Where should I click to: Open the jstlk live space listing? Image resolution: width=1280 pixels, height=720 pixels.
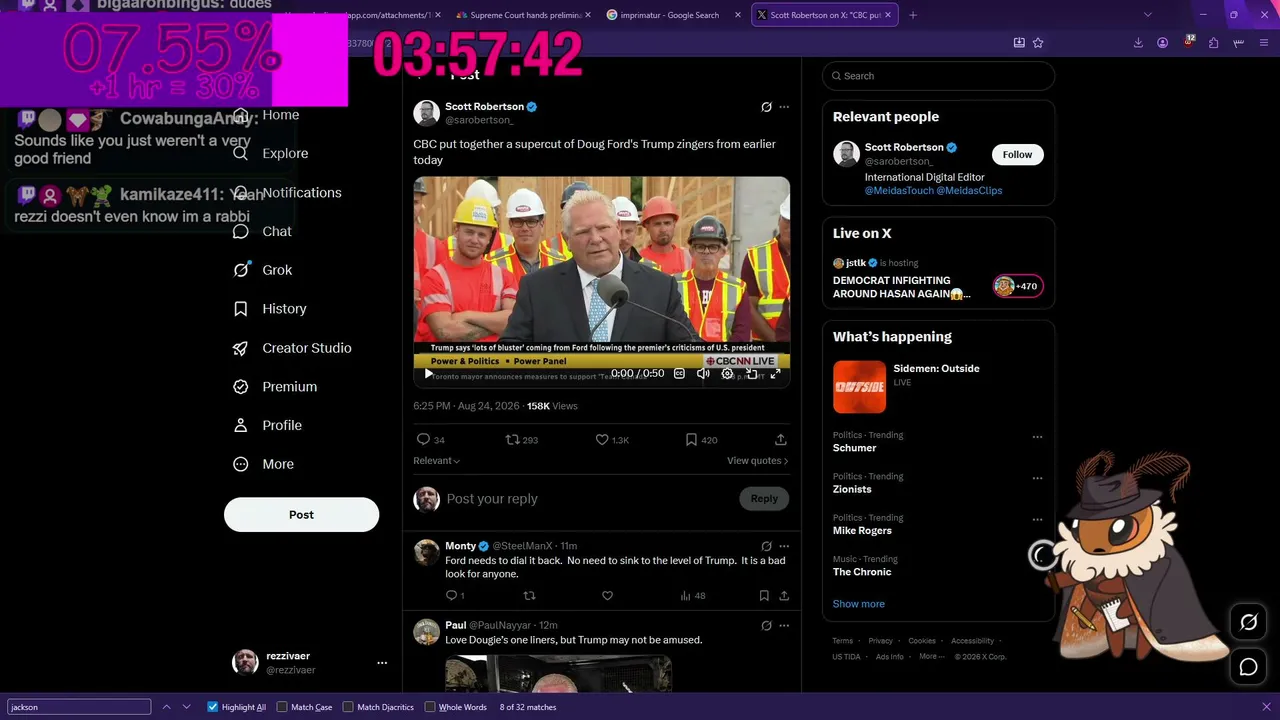937,279
